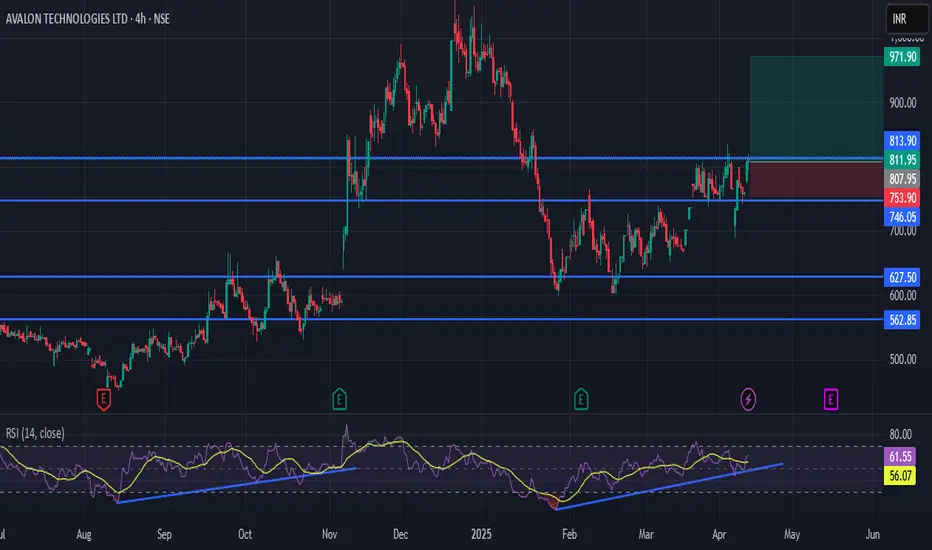Open the magenta upcoming earnings marker in May
The height and width of the screenshot is (550, 932).
coord(831,399)
